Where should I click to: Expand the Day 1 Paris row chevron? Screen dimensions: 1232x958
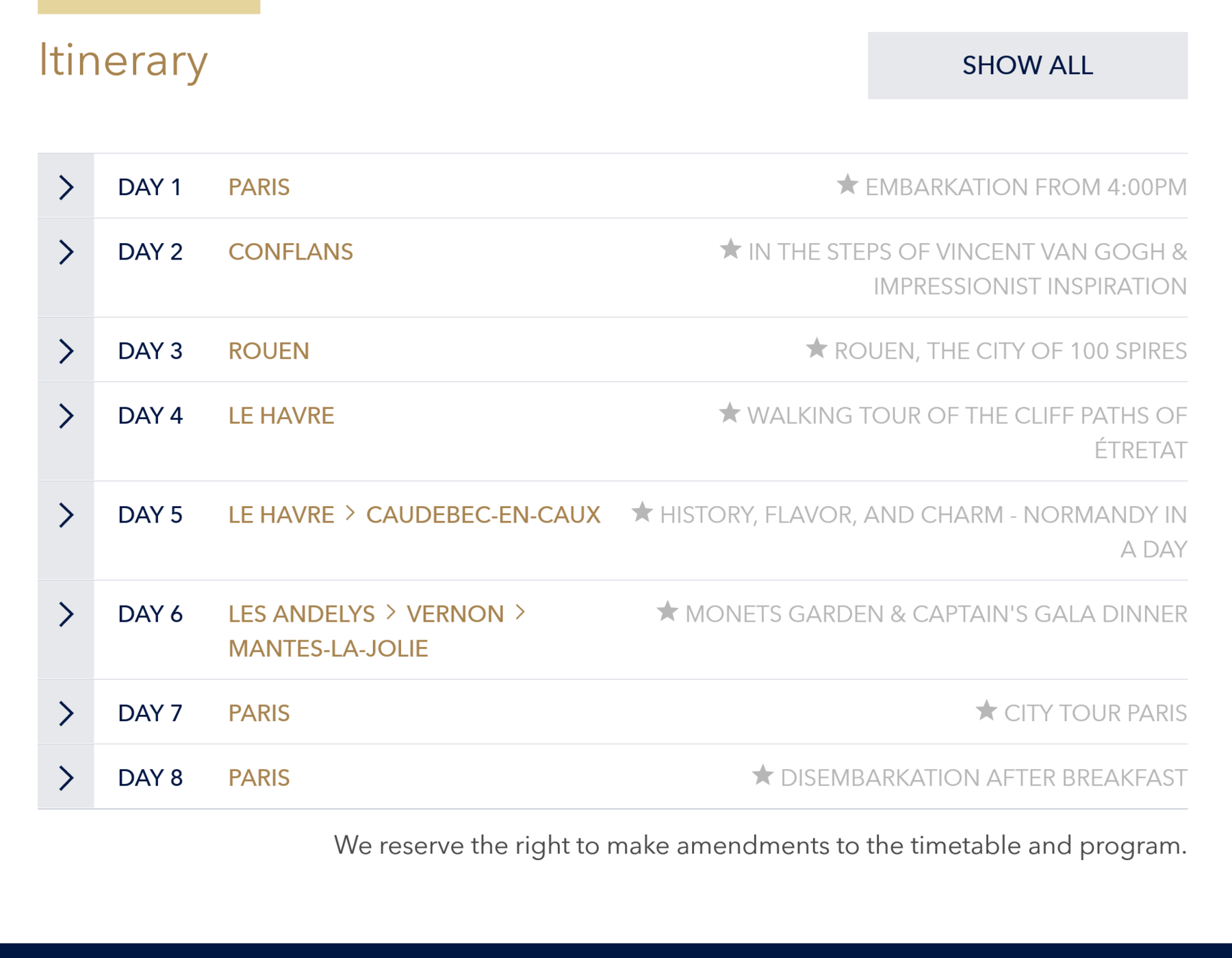pos(66,187)
